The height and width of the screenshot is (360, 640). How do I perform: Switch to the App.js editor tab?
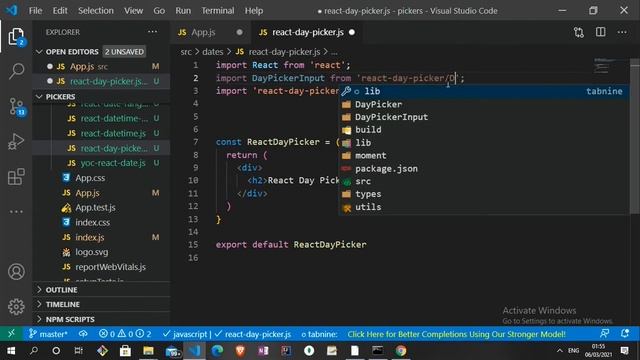(x=203, y=32)
